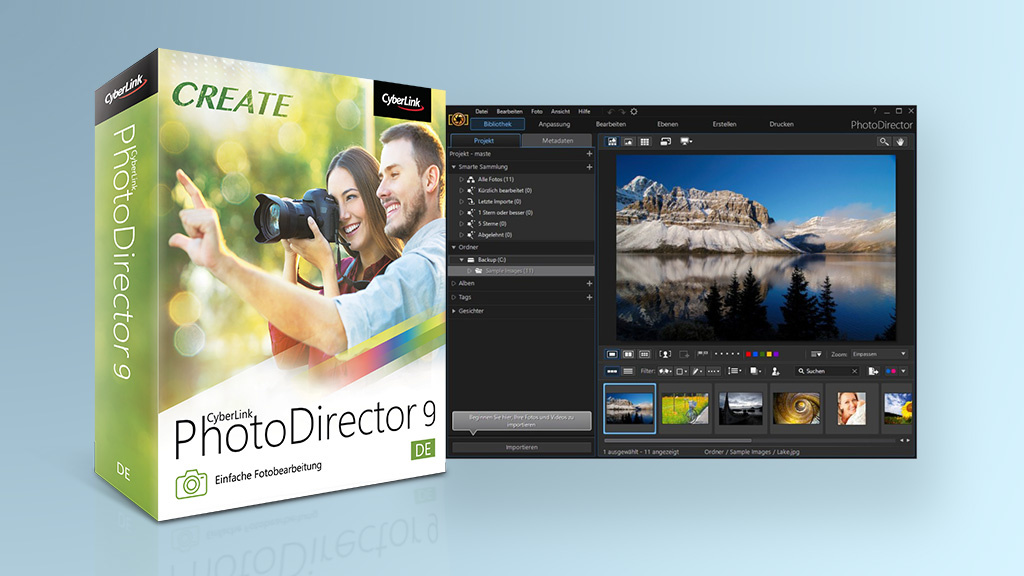Image resolution: width=1024 pixels, height=576 pixels.
Task: Activate the hand pan tool
Action: click(x=900, y=142)
